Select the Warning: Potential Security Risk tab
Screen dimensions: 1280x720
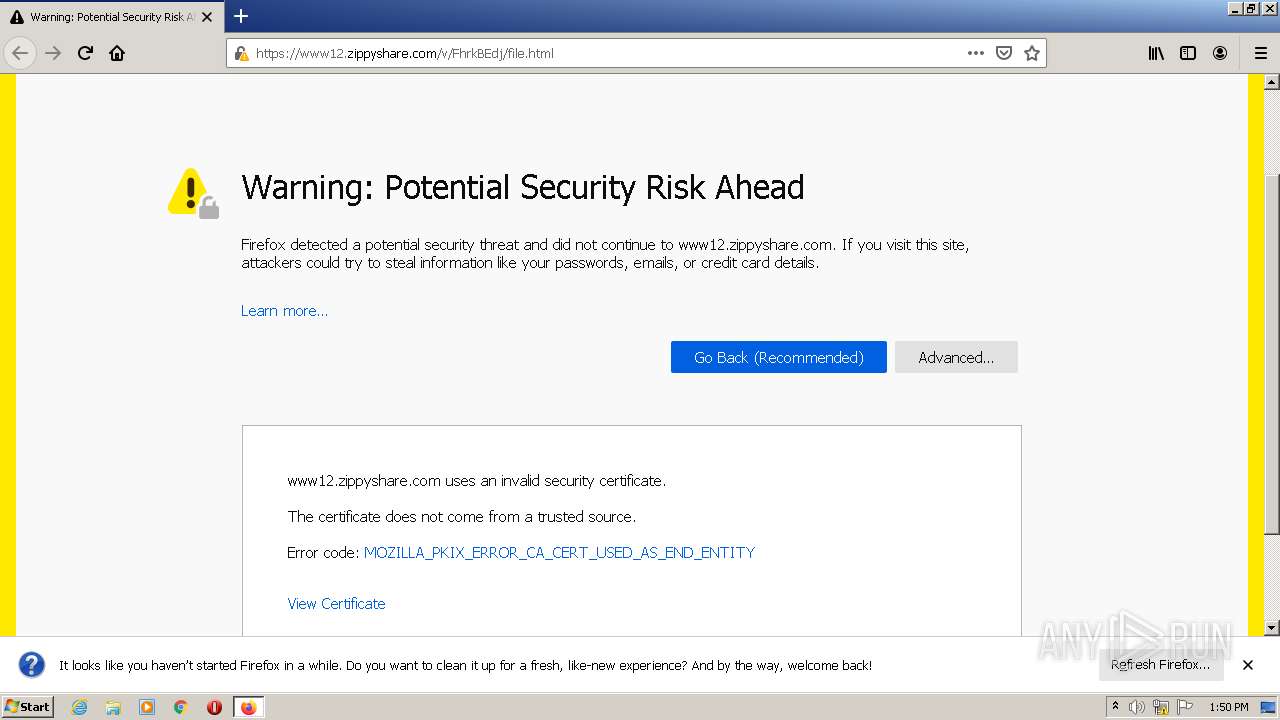click(110, 17)
